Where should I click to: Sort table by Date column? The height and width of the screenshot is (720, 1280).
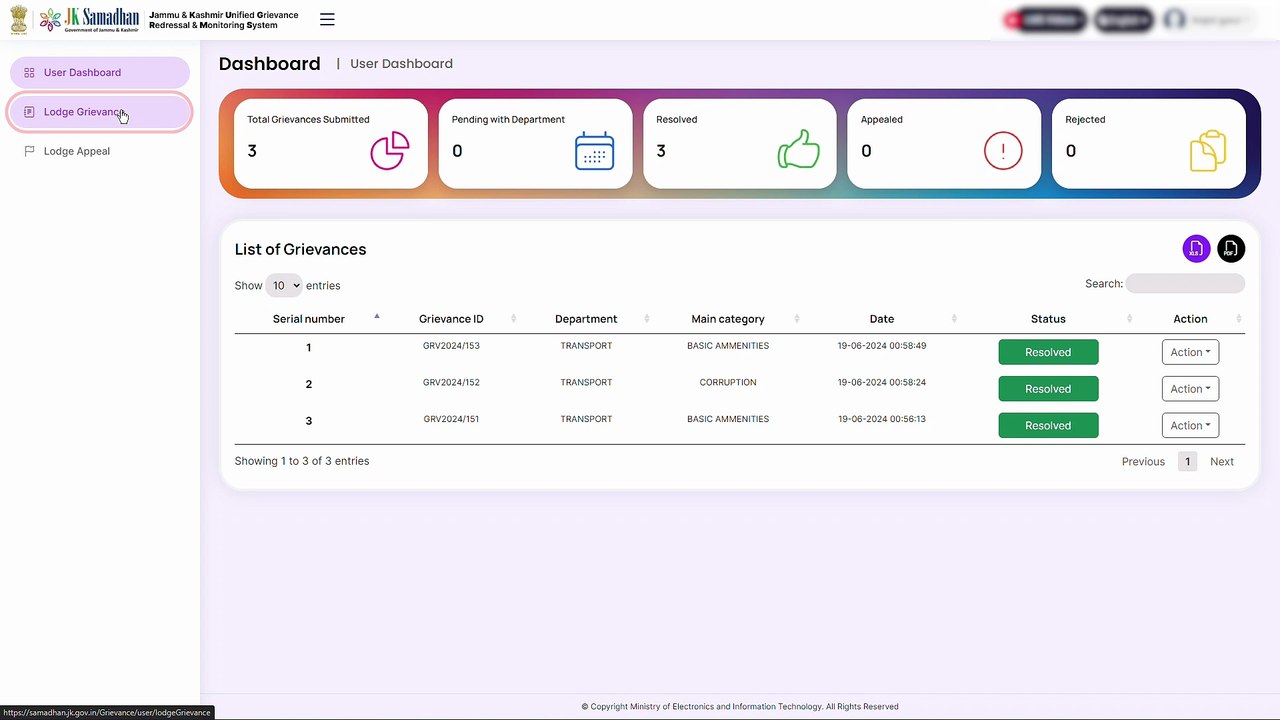click(882, 319)
